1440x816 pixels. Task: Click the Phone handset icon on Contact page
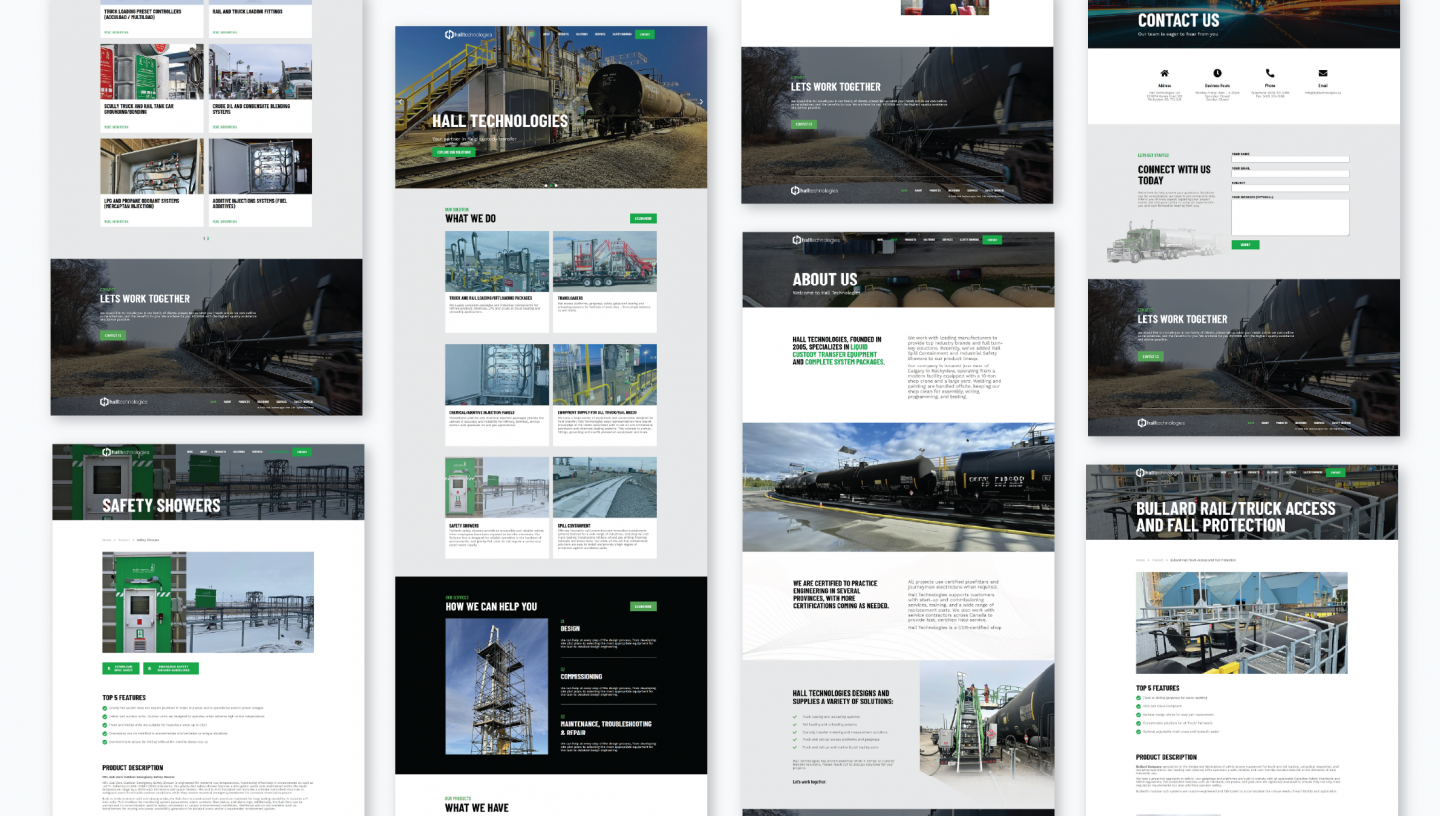(x=1270, y=73)
